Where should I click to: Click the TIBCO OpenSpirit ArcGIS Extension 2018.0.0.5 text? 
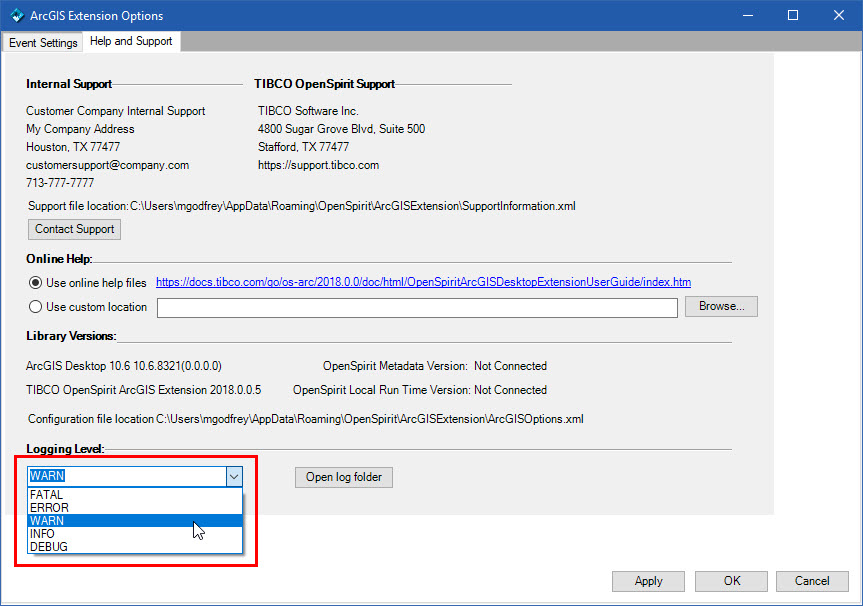pyautogui.click(x=144, y=390)
